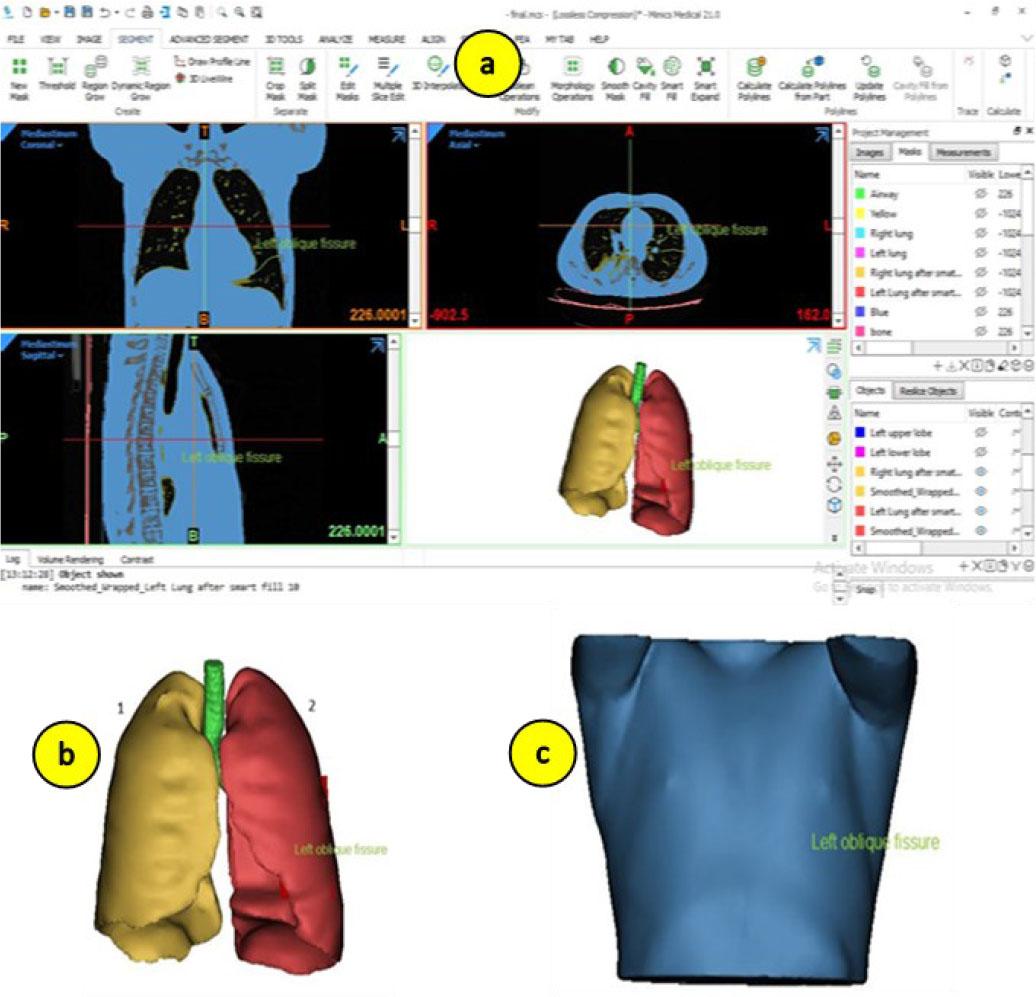The width and height of the screenshot is (1036, 997).
Task: Activate the Split Mask tool
Action: [308, 72]
